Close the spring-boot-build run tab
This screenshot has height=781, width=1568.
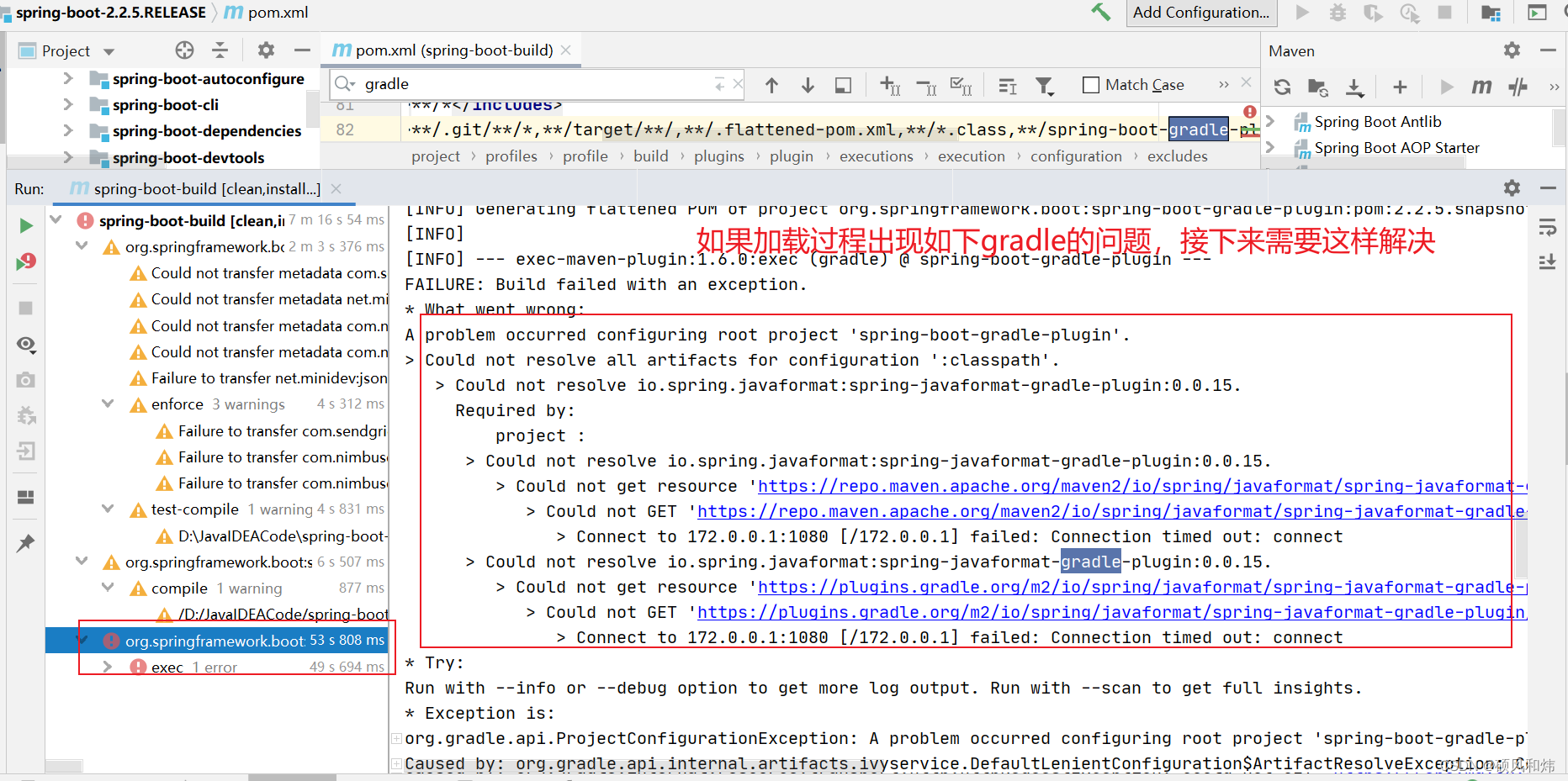point(336,189)
